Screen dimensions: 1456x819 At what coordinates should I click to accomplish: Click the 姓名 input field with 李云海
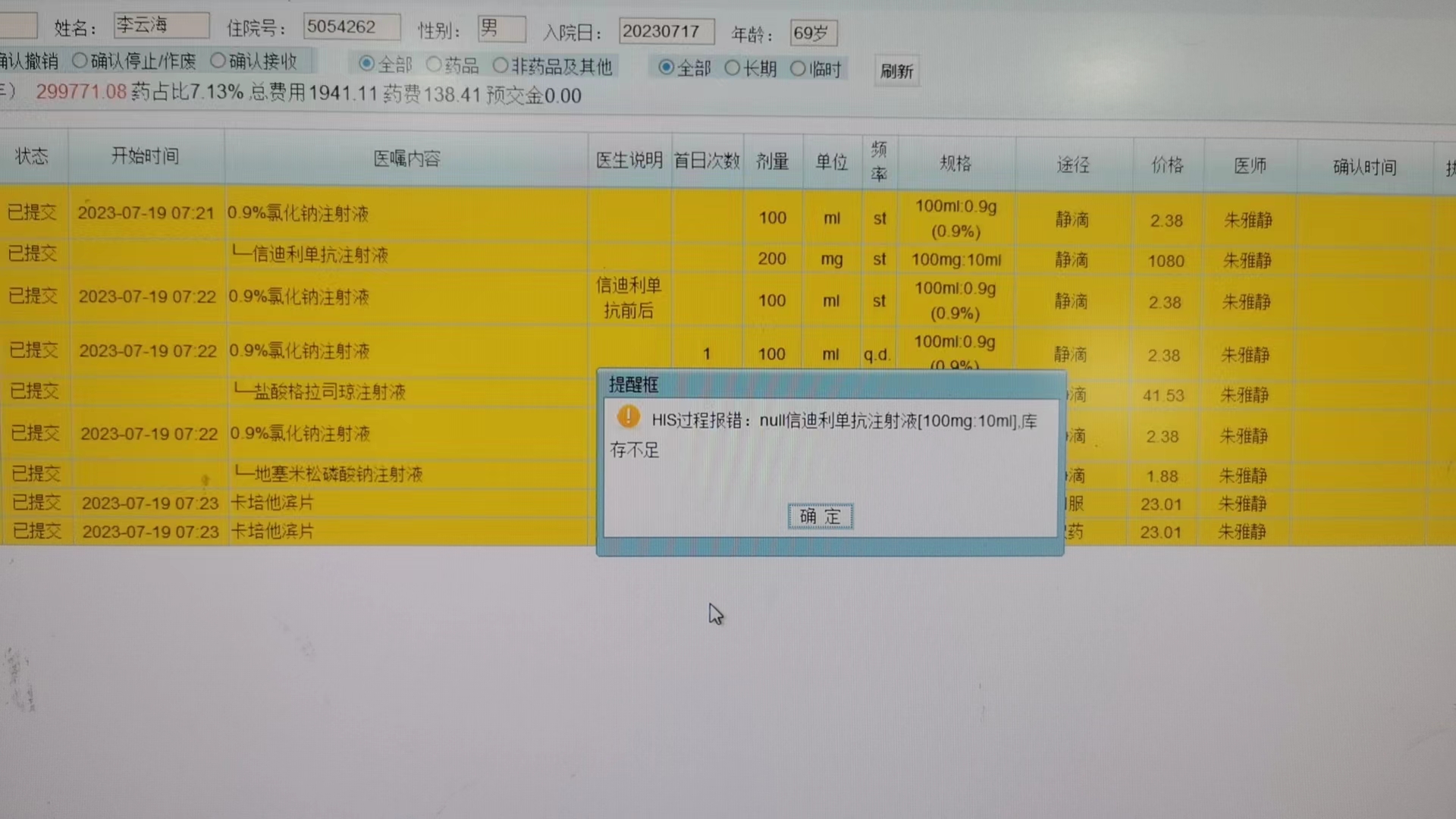click(161, 25)
